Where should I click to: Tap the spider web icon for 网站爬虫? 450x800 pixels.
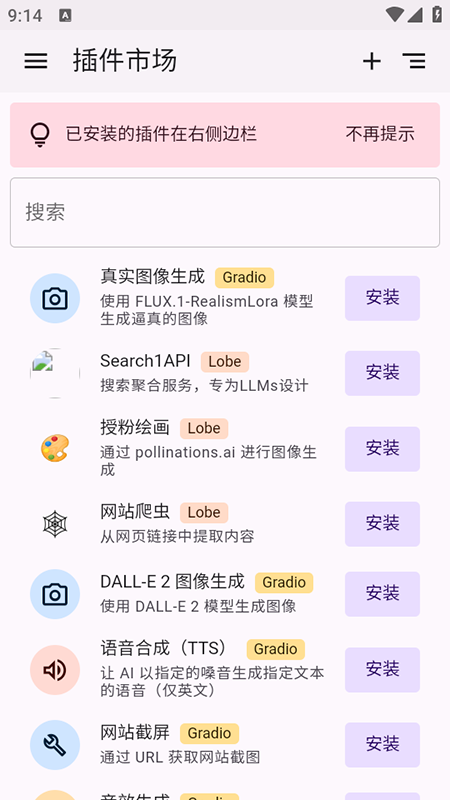point(55,524)
